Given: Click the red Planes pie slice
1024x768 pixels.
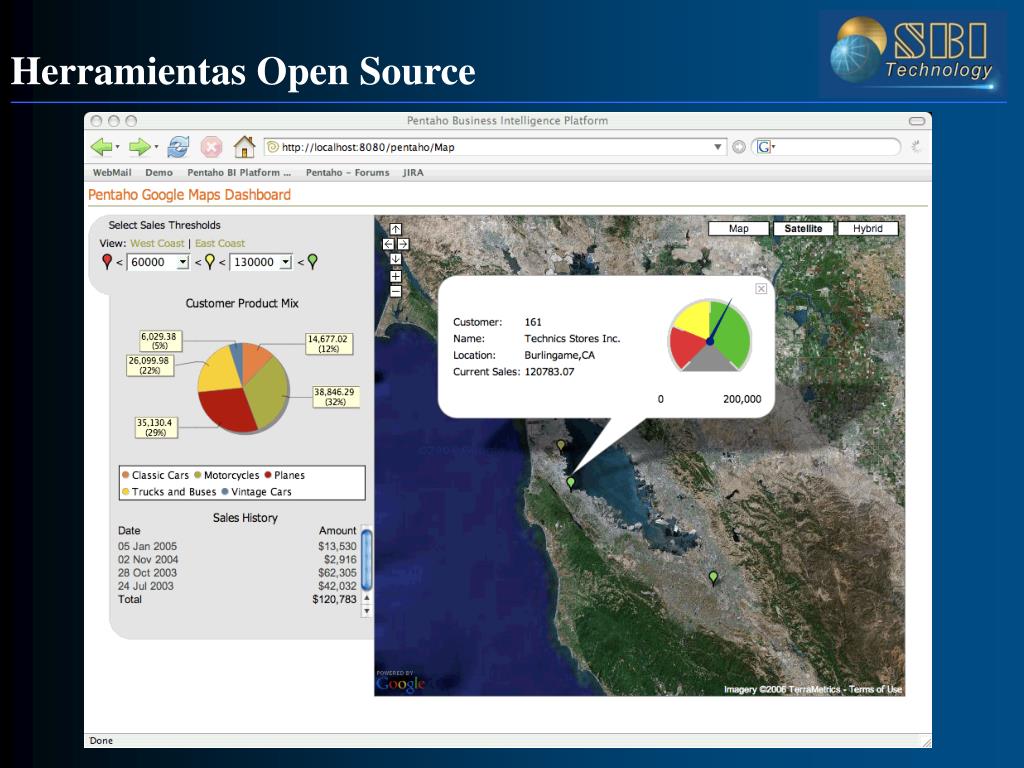Looking at the screenshot, I should click(227, 410).
